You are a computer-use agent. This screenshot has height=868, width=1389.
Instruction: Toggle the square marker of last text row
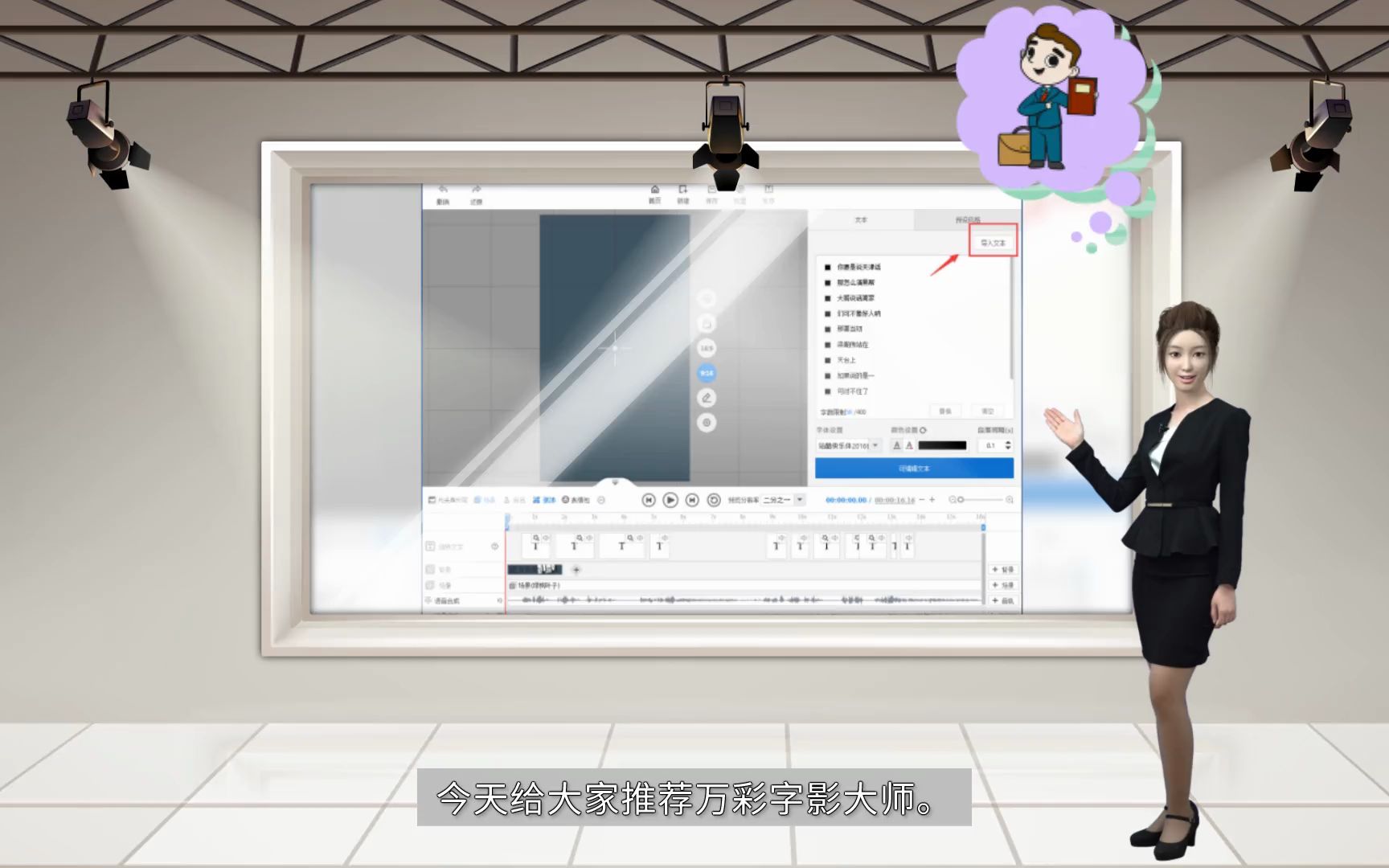[x=827, y=391]
